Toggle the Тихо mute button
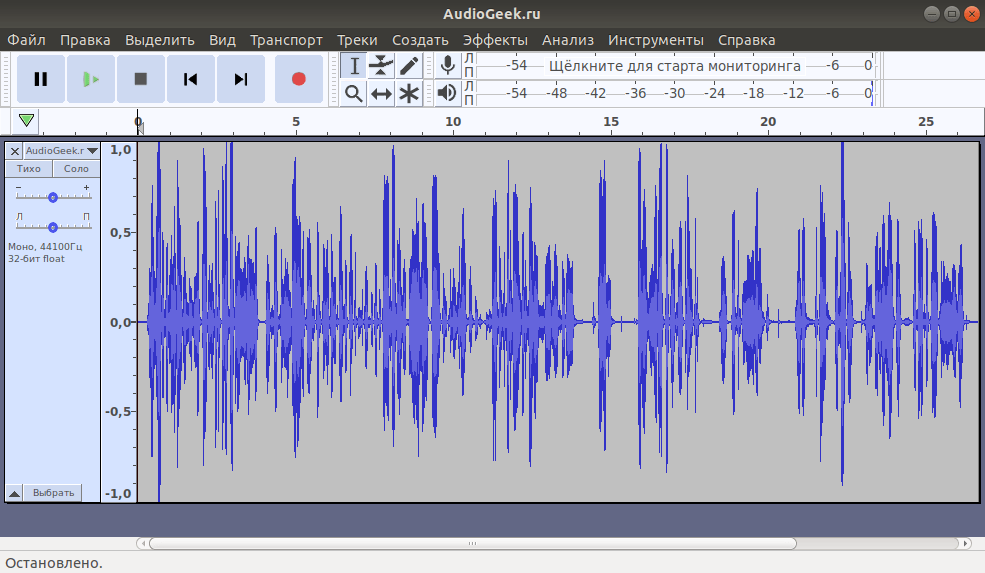Image resolution: width=985 pixels, height=573 pixels. tap(29, 168)
